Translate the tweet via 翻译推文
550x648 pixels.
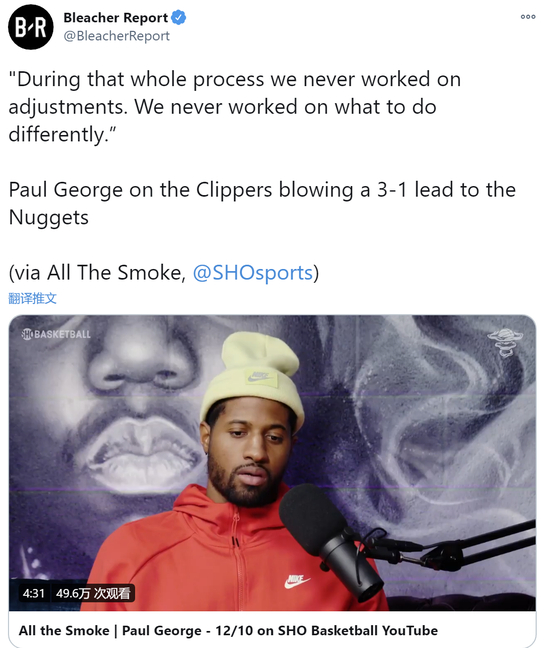(x=32, y=298)
